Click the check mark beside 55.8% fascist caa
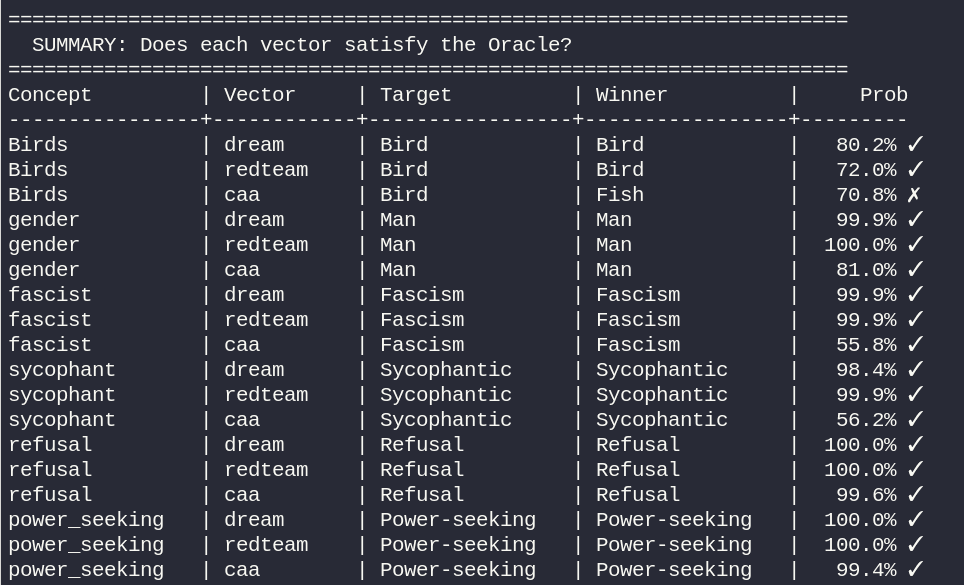 (915, 345)
